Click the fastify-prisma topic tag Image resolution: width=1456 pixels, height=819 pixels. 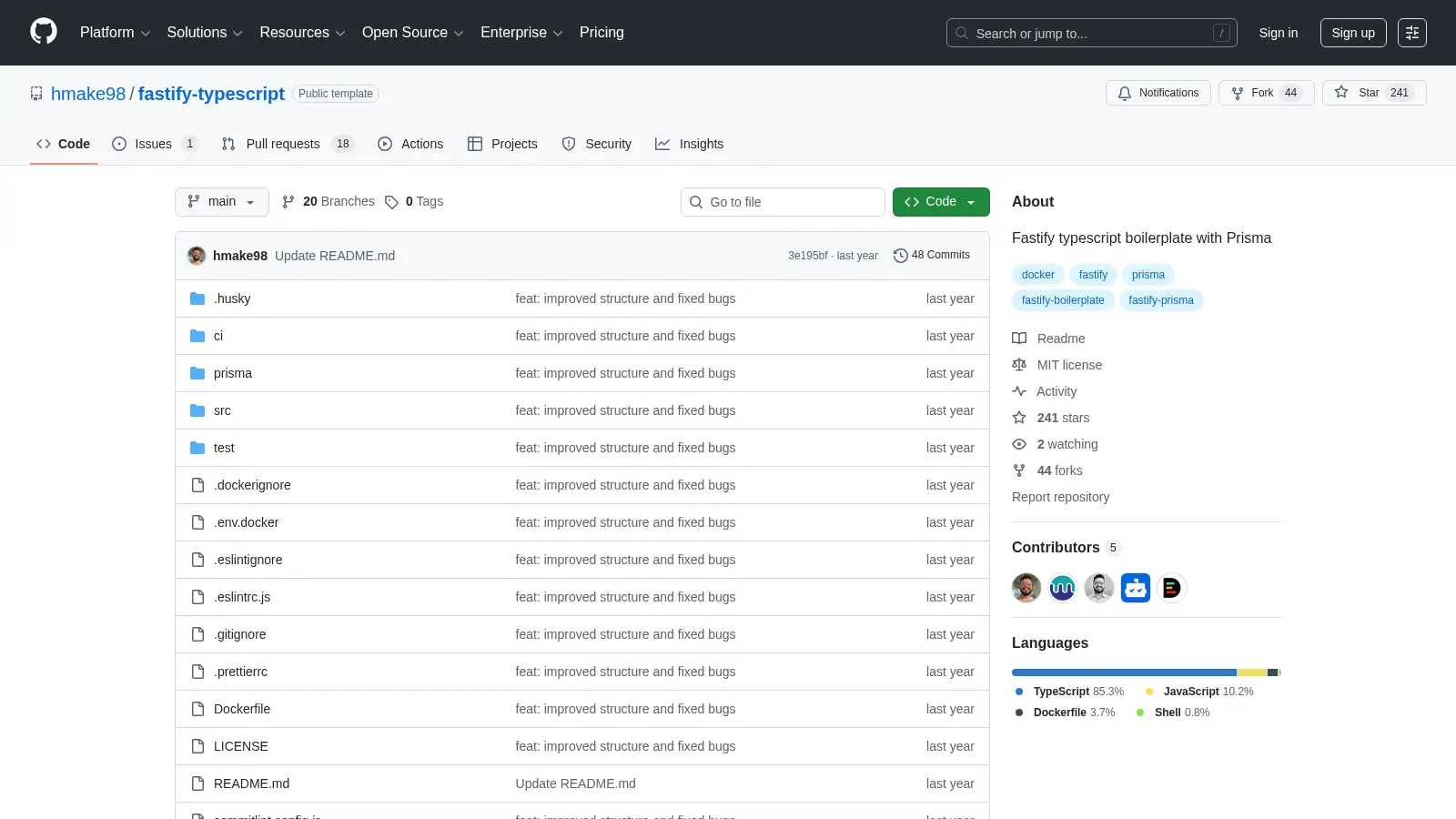tap(1161, 300)
